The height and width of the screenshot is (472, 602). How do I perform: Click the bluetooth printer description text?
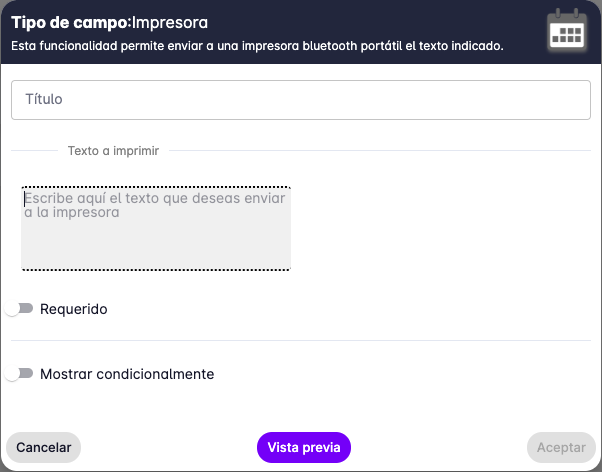point(256,45)
